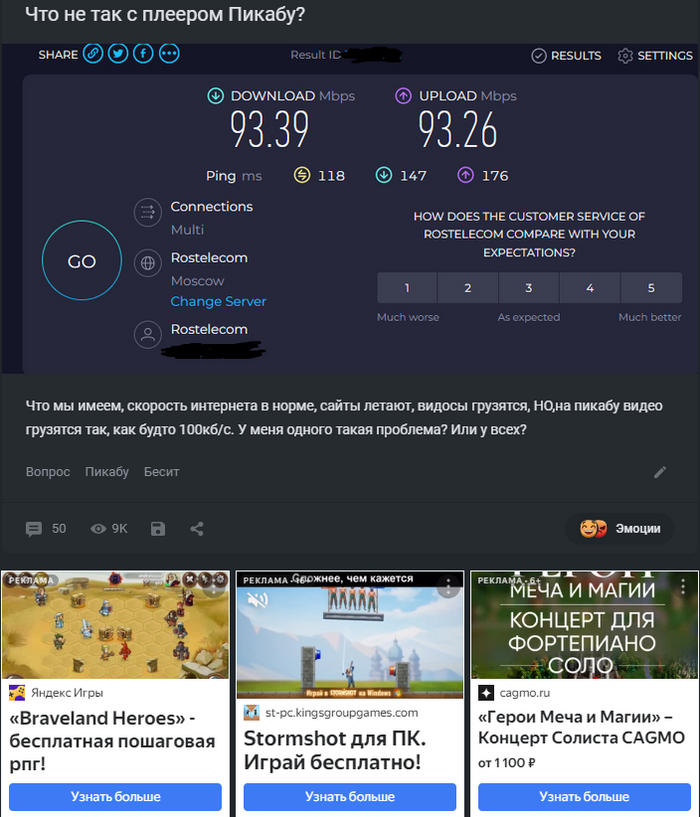
Task: Open the post title Что не так с плеером Пикабу
Action: point(165,14)
